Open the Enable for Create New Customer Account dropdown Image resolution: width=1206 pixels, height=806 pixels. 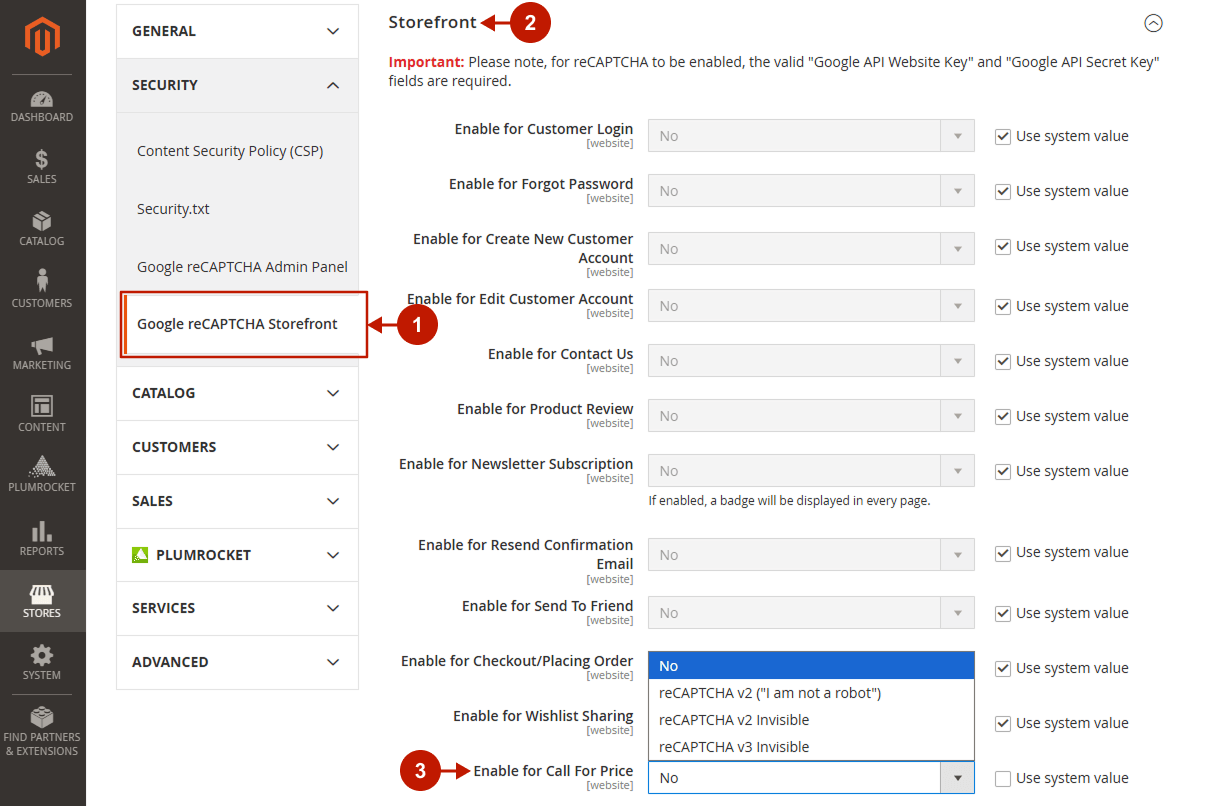tap(811, 248)
